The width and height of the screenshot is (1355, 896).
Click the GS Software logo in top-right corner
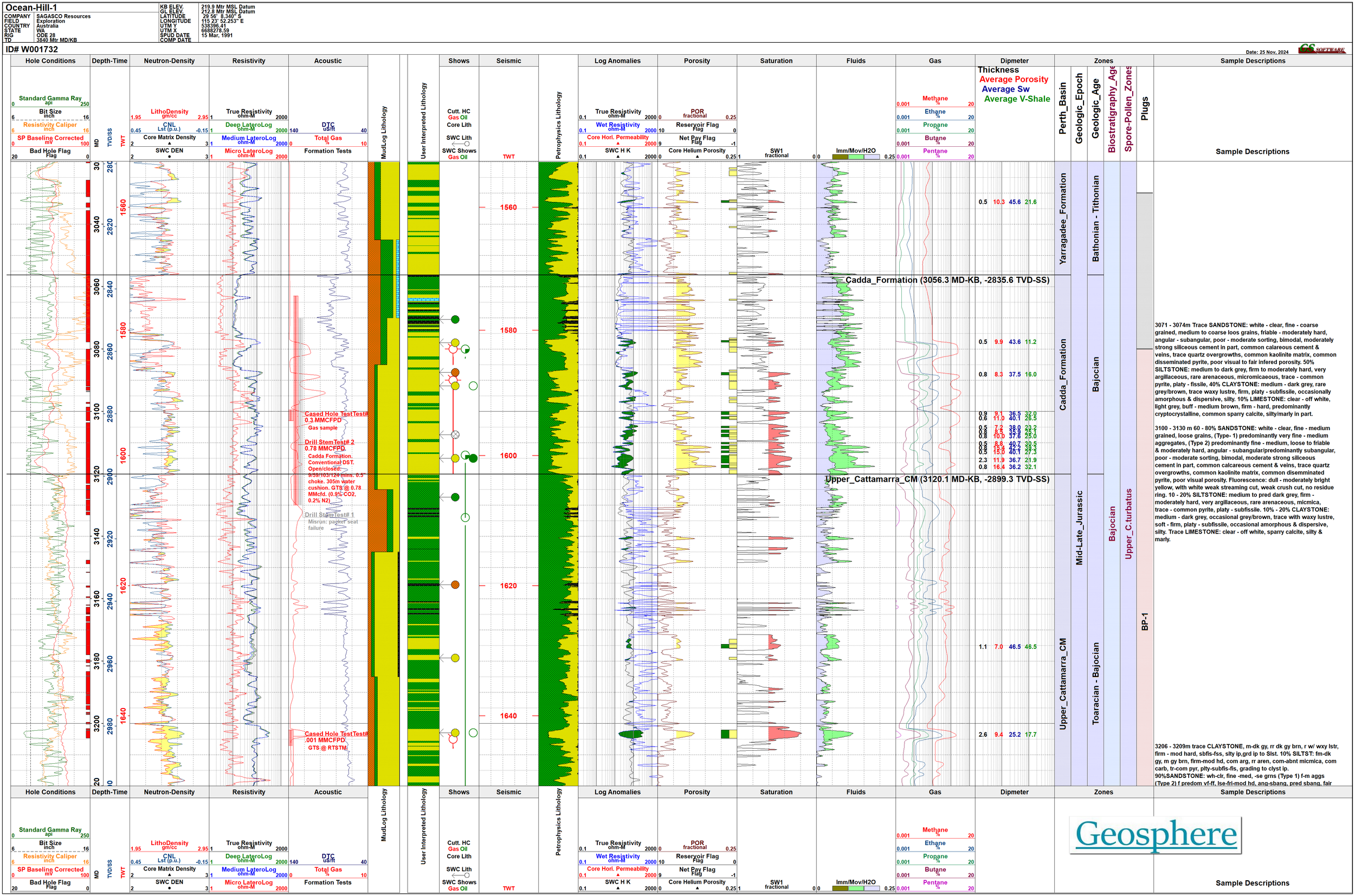point(1321,49)
